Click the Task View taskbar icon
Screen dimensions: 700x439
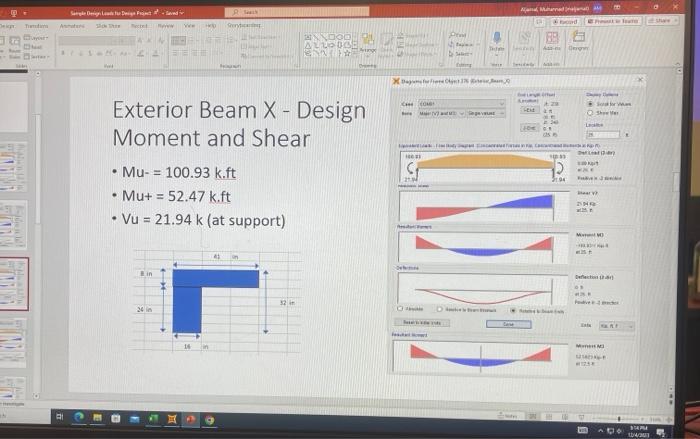[59, 417]
